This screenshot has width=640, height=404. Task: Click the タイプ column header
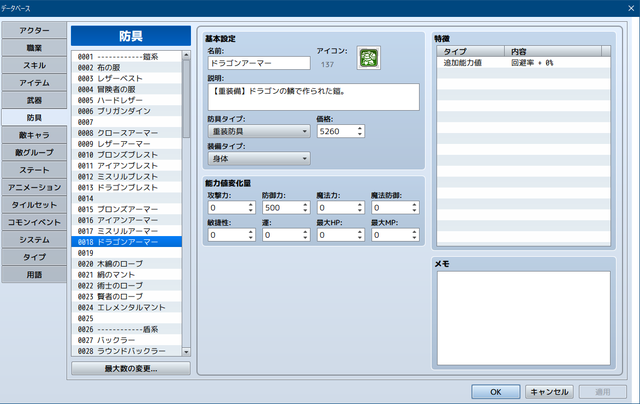pyautogui.click(x=471, y=51)
